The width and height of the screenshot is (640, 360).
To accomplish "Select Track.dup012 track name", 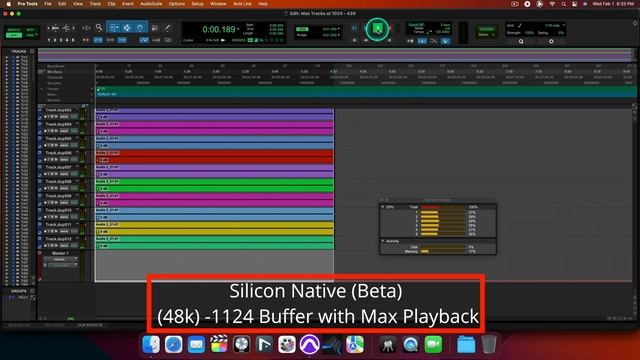I will 58,239.
